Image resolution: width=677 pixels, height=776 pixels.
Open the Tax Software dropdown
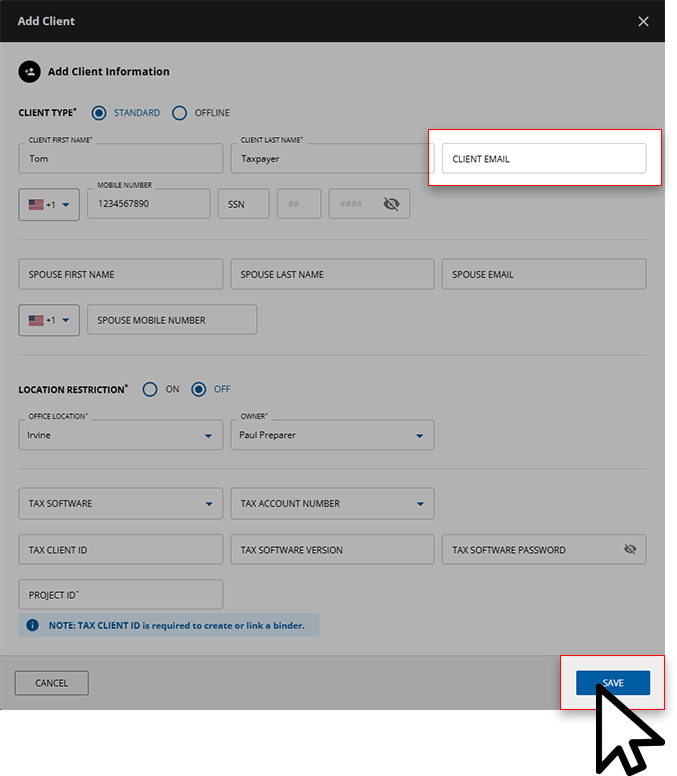pyautogui.click(x=121, y=503)
